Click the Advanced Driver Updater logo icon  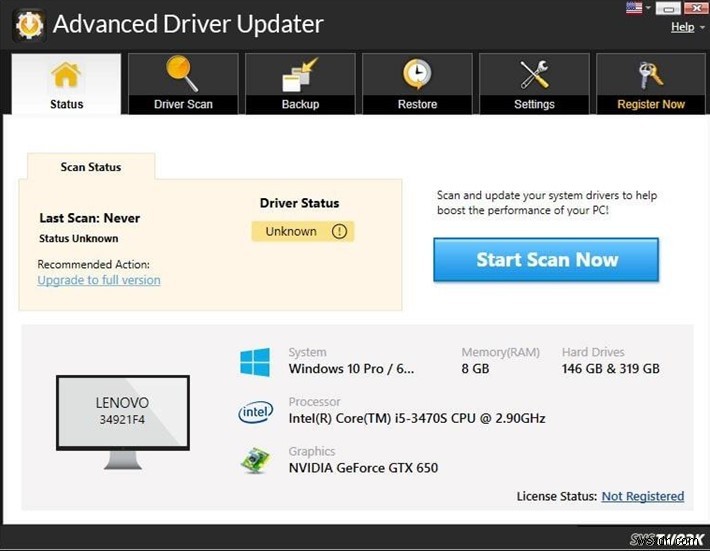coord(29,25)
